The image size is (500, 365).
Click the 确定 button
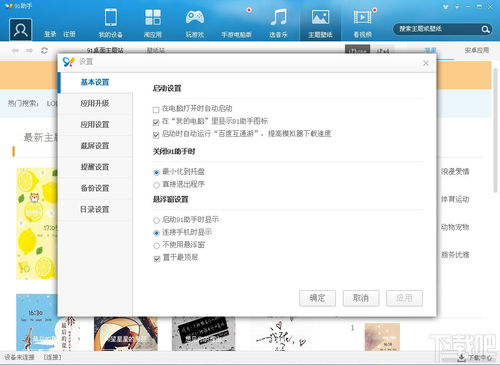click(317, 298)
